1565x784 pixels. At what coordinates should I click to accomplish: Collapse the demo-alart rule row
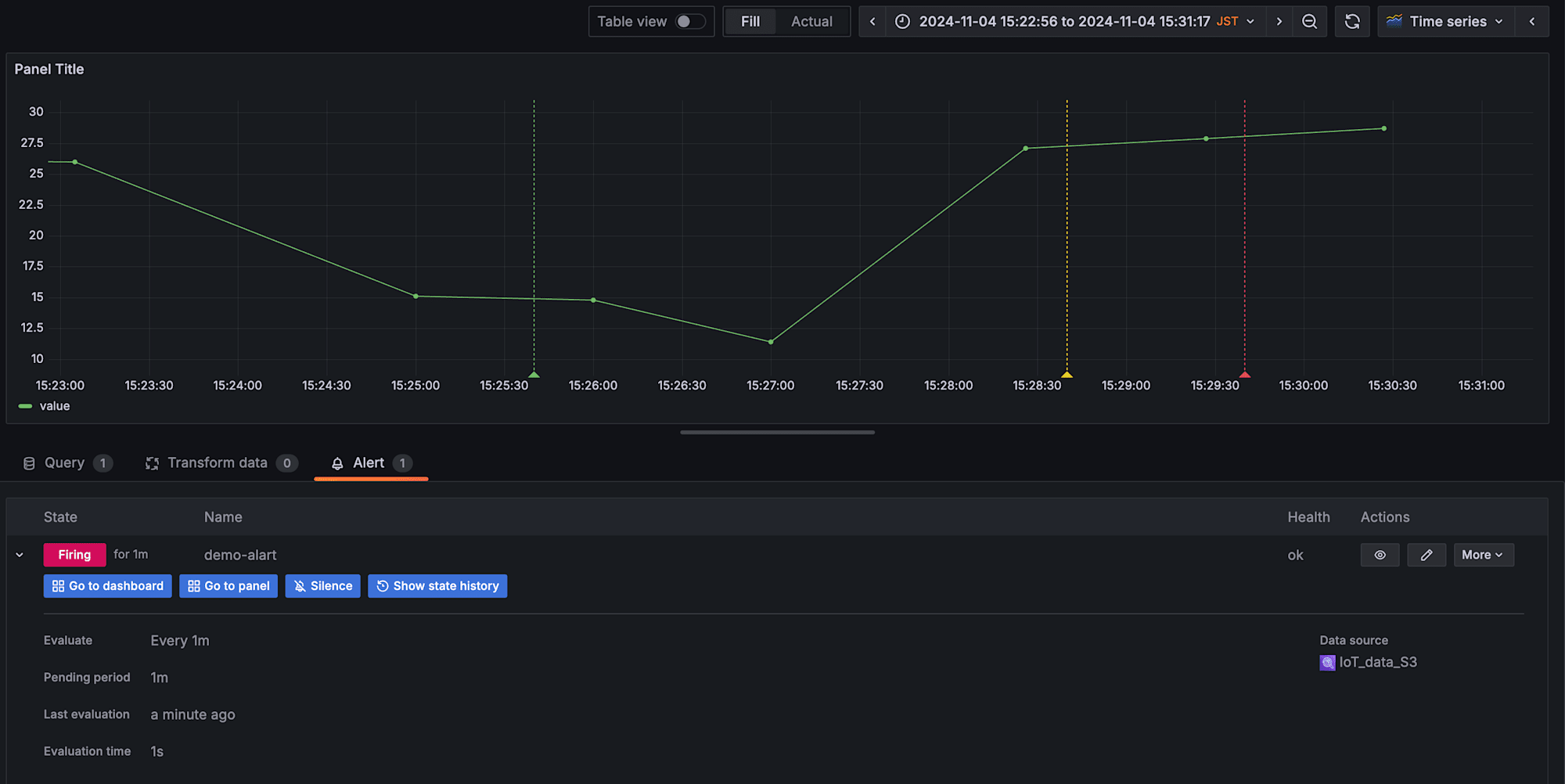point(20,555)
